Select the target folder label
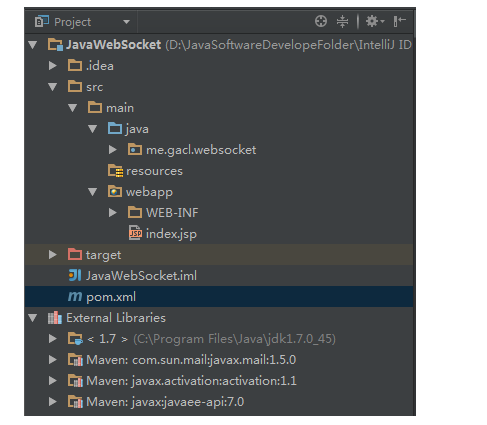 (103, 256)
